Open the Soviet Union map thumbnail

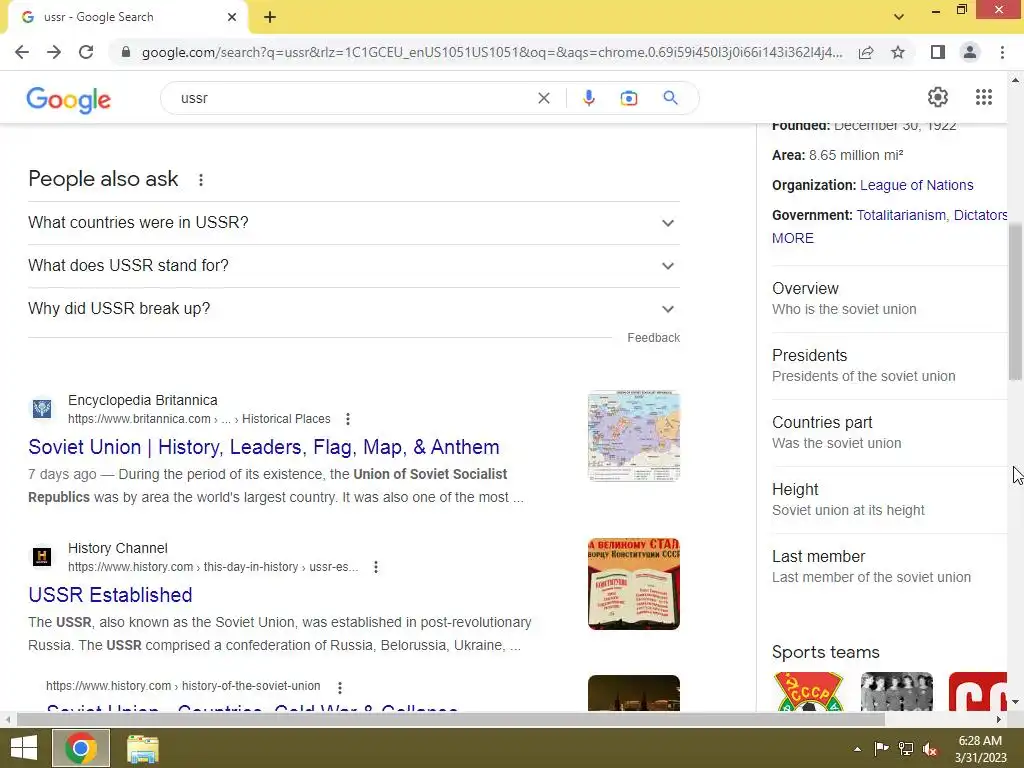point(633,436)
